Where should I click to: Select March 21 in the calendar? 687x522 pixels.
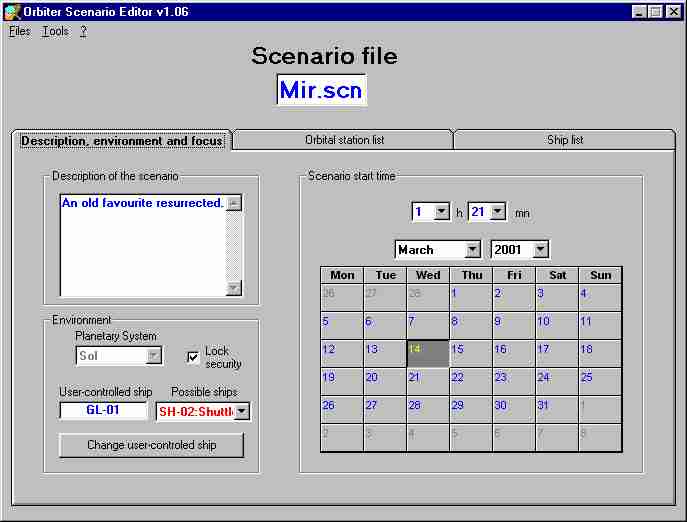point(428,381)
